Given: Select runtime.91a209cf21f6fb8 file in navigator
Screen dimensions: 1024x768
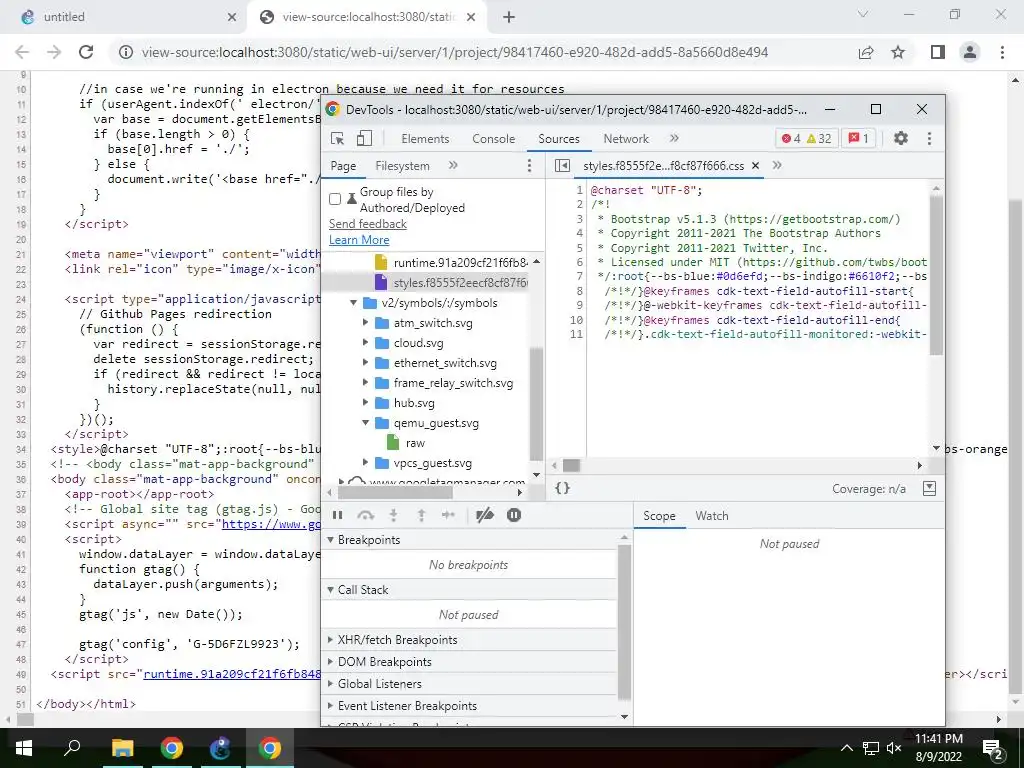Looking at the screenshot, I should 460,263.
